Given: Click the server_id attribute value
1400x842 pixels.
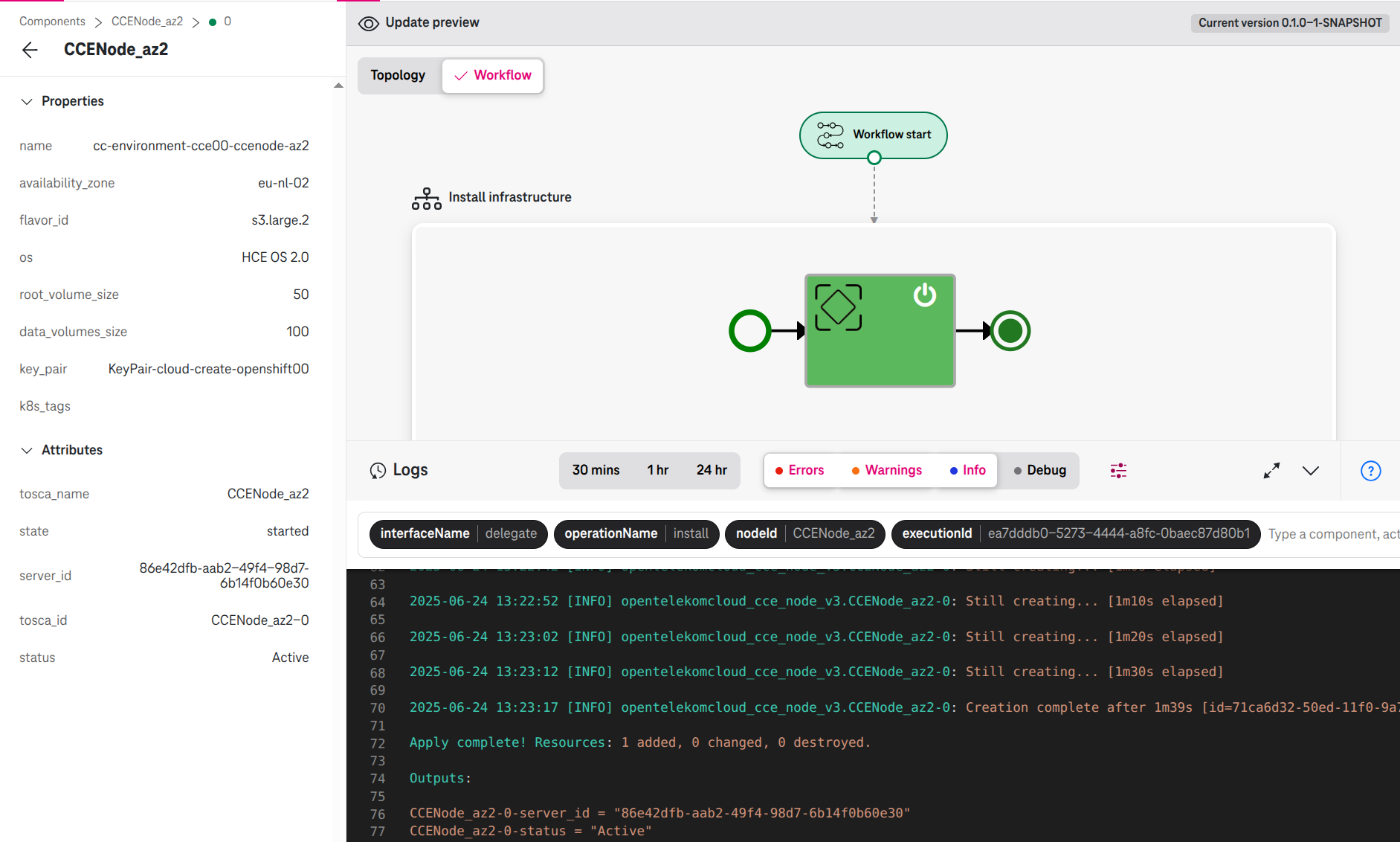Looking at the screenshot, I should click(224, 576).
